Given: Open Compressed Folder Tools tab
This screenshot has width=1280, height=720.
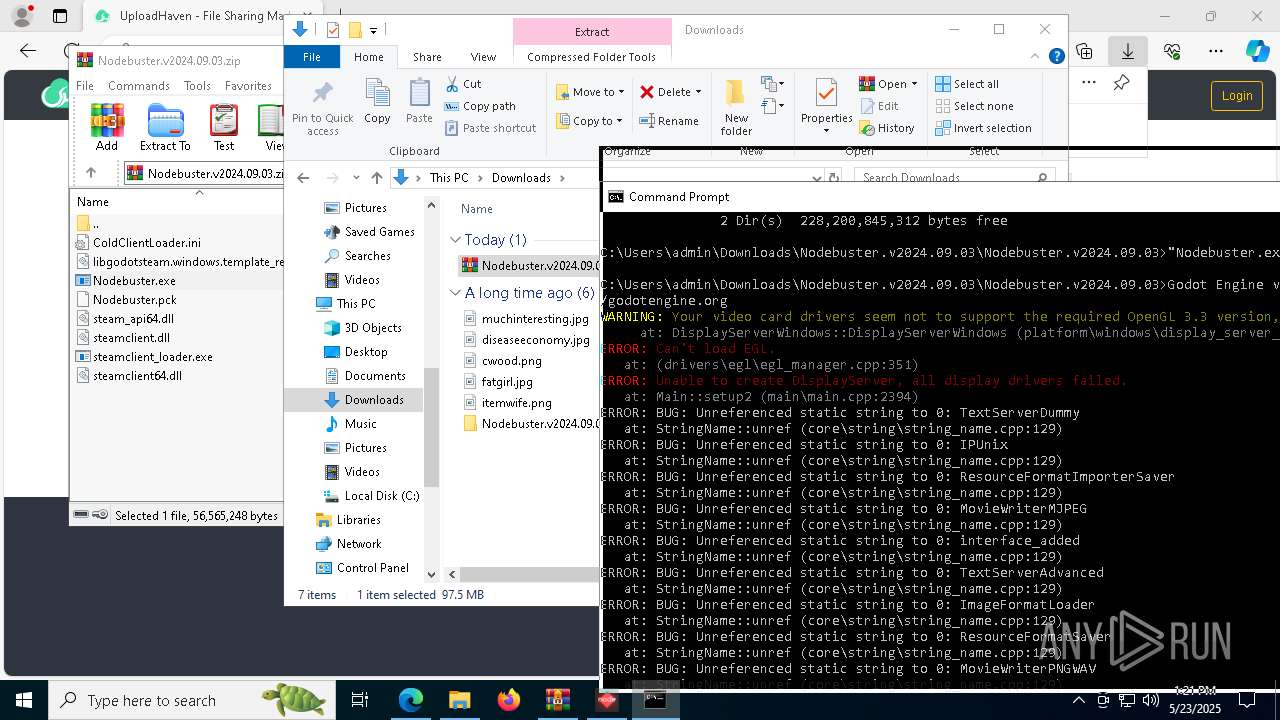Looking at the screenshot, I should click(x=591, y=57).
